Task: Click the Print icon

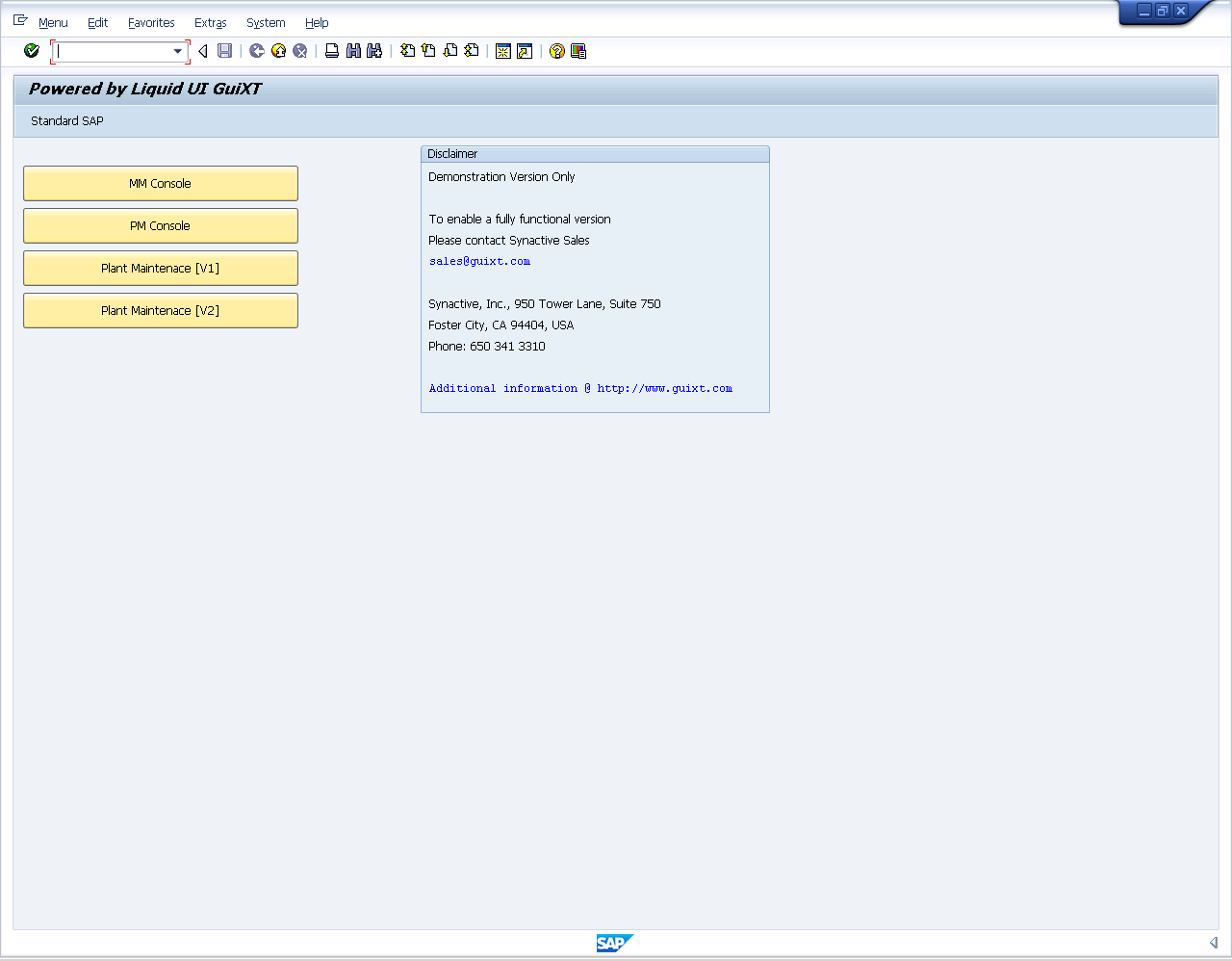Action: 332,51
